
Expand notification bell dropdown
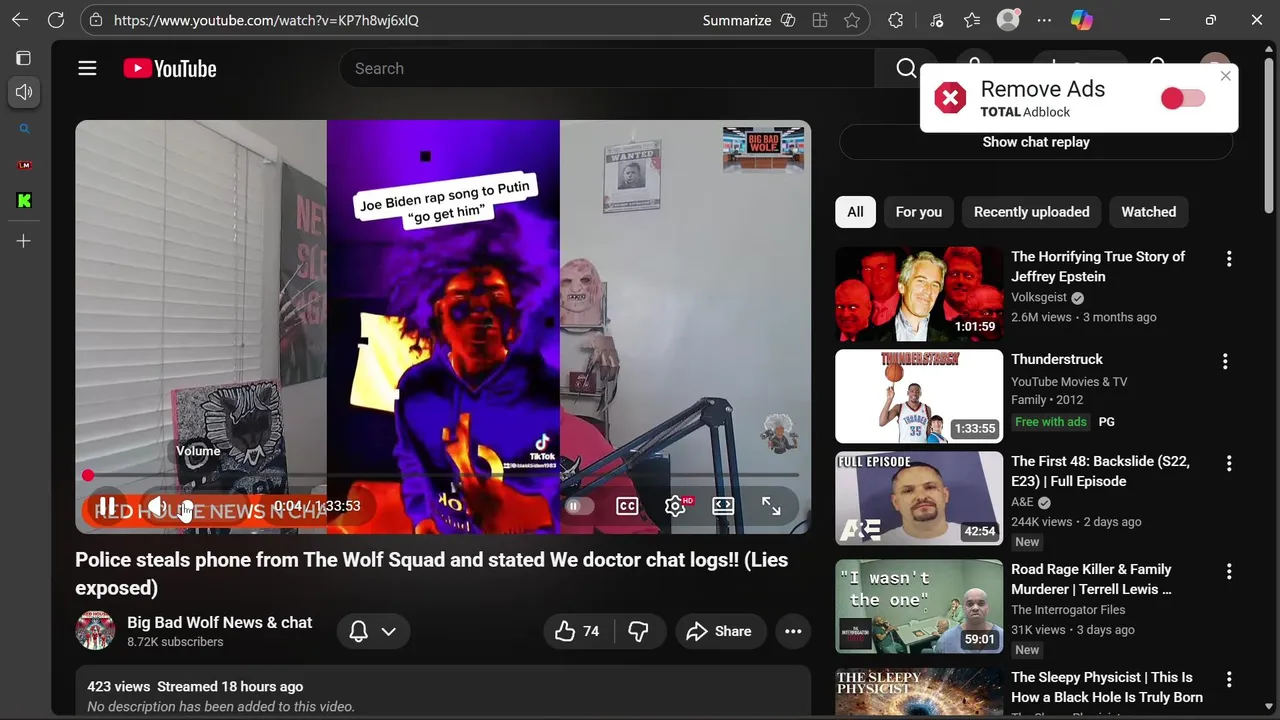373,631
